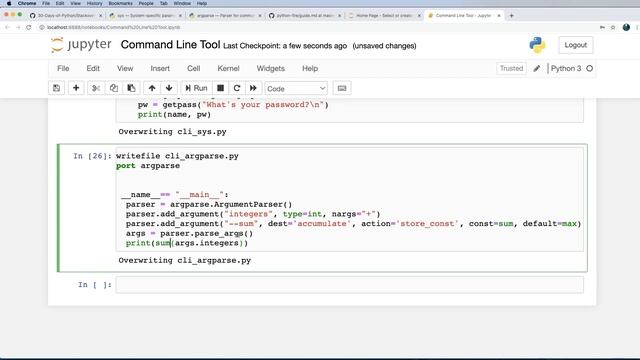Switch to the sys System-specific parameters tab
640x360 pixels.
click(145, 16)
